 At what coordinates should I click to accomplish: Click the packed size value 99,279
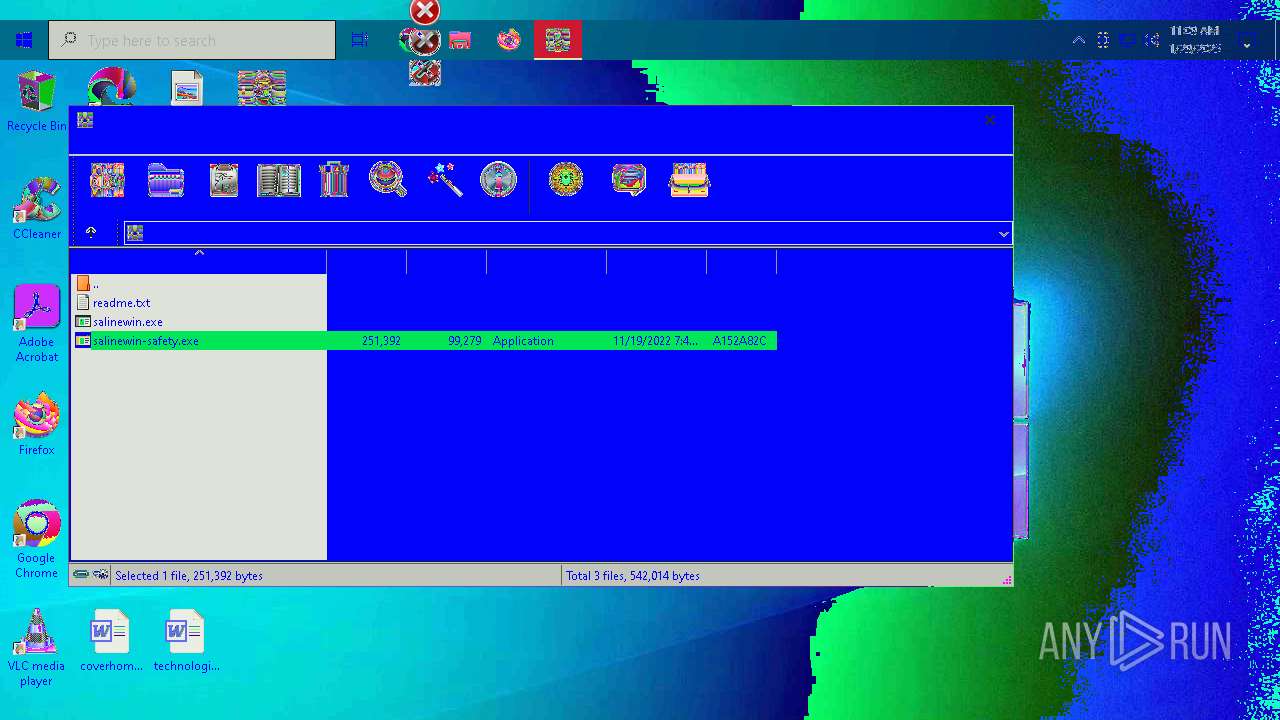pos(464,341)
